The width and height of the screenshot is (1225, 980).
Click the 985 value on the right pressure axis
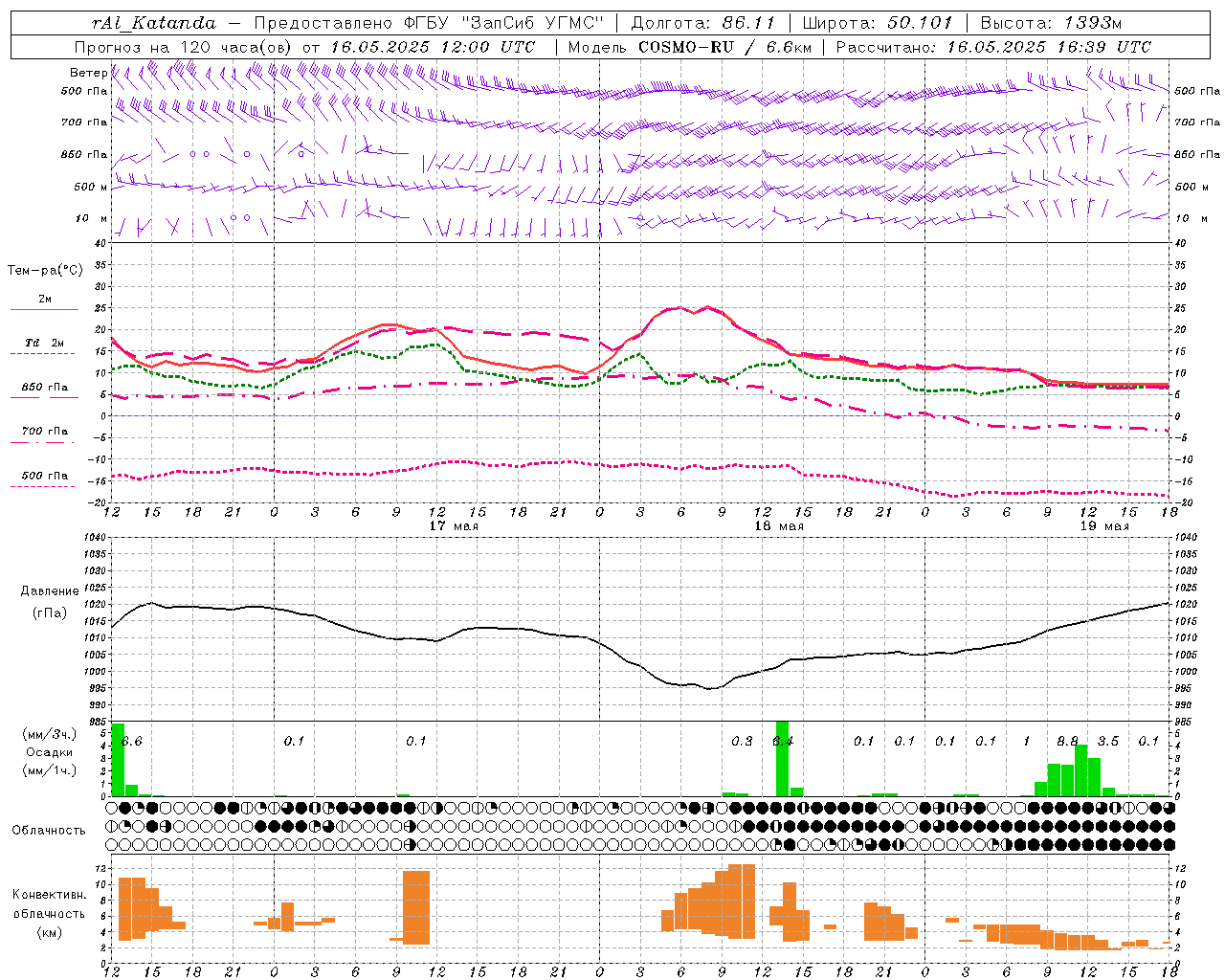pyautogui.click(x=1185, y=722)
